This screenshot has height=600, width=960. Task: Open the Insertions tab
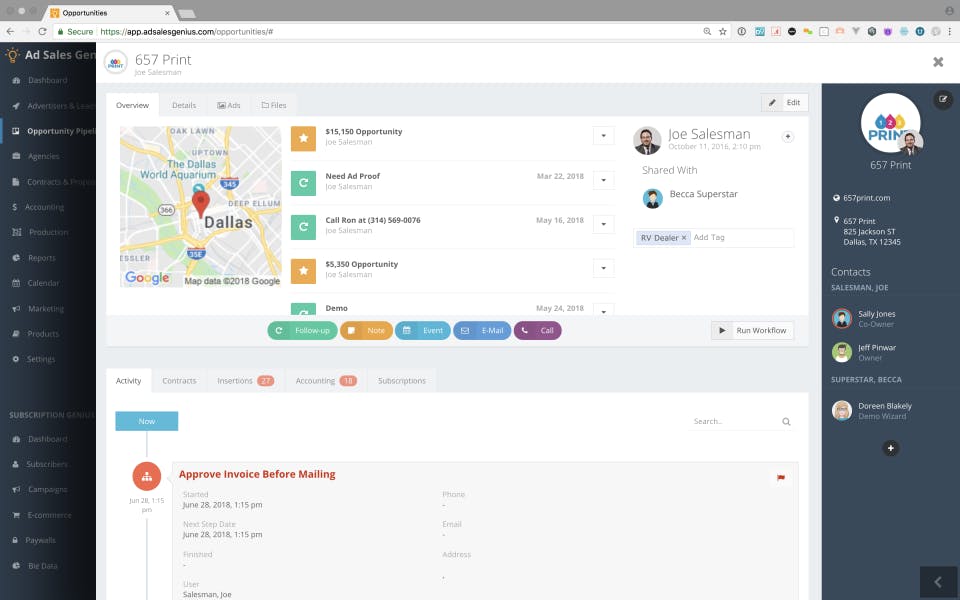point(246,381)
